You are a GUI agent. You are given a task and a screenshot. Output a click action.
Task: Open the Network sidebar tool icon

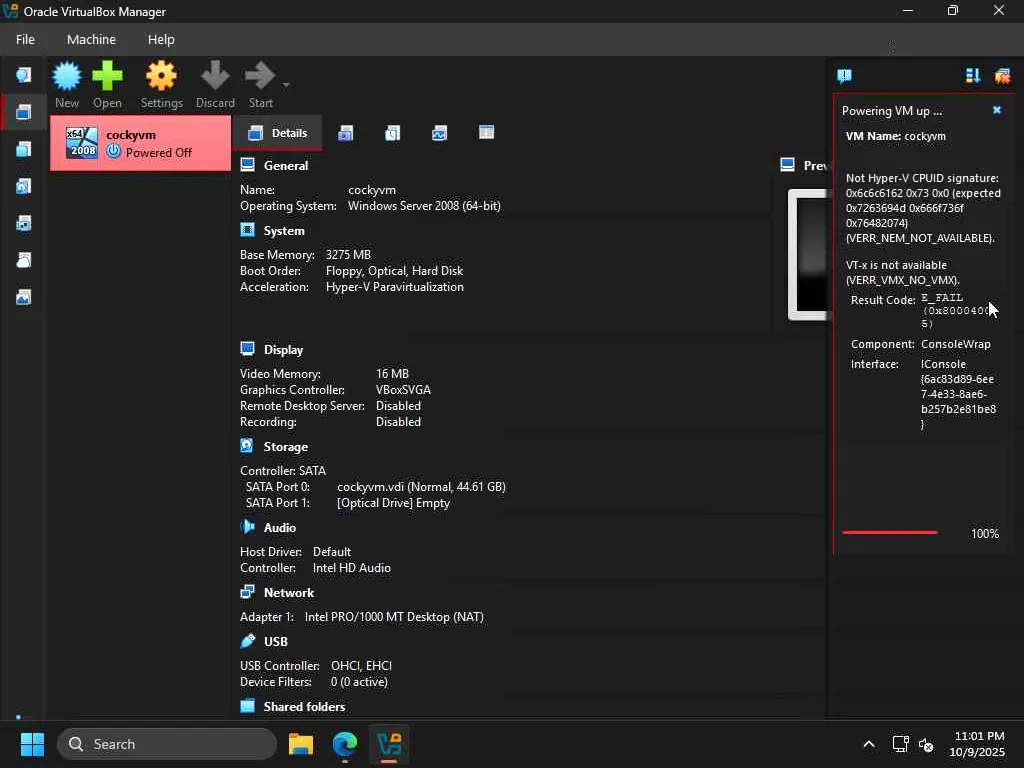pos(24,223)
